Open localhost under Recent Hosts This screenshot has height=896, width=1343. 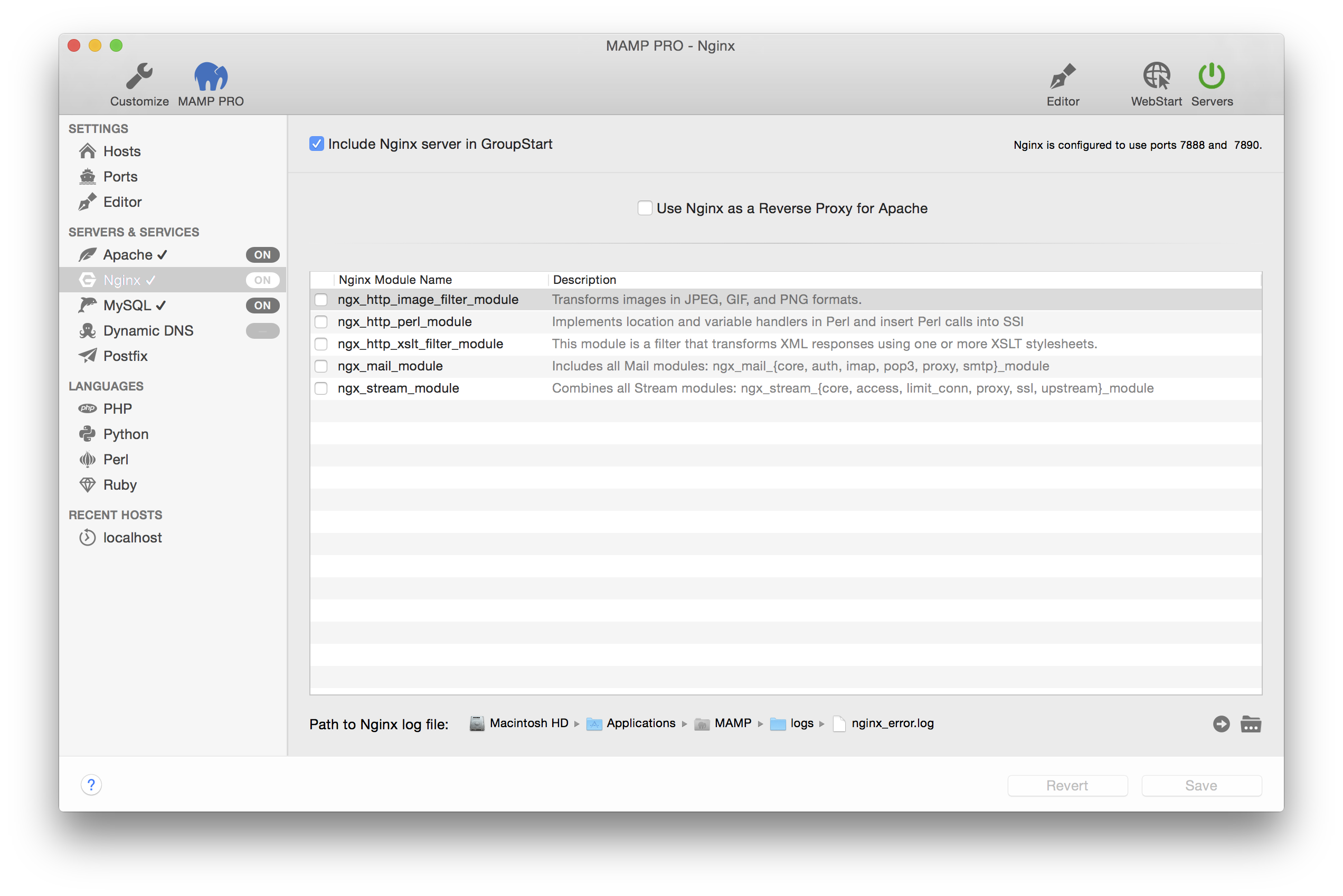click(132, 538)
